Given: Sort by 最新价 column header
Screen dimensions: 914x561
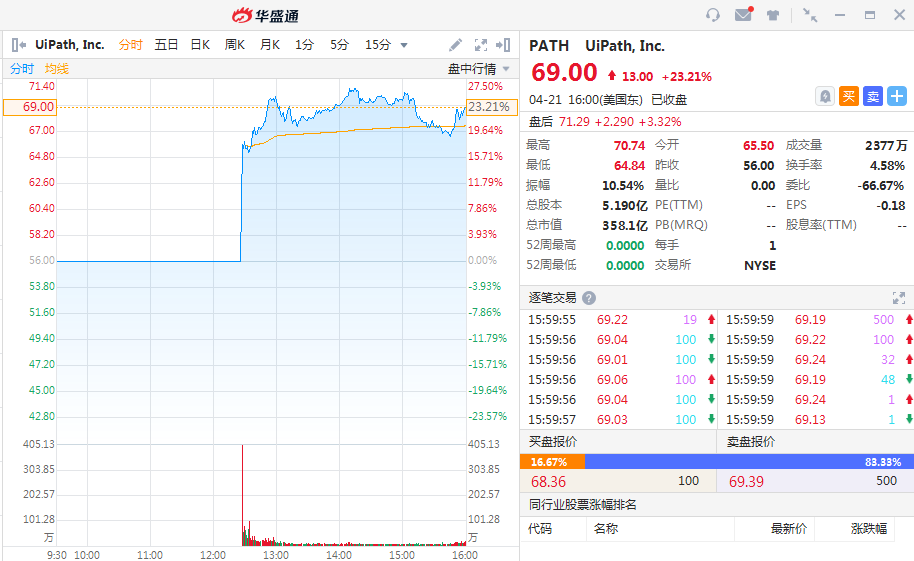Looking at the screenshot, I should point(789,529).
